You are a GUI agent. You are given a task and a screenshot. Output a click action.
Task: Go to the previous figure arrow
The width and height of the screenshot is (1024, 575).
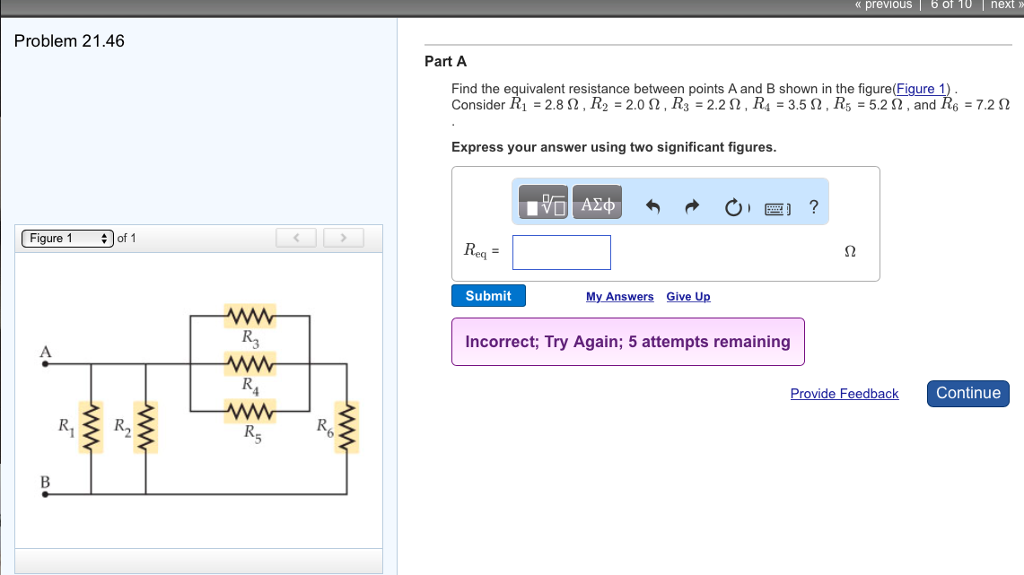pos(296,238)
